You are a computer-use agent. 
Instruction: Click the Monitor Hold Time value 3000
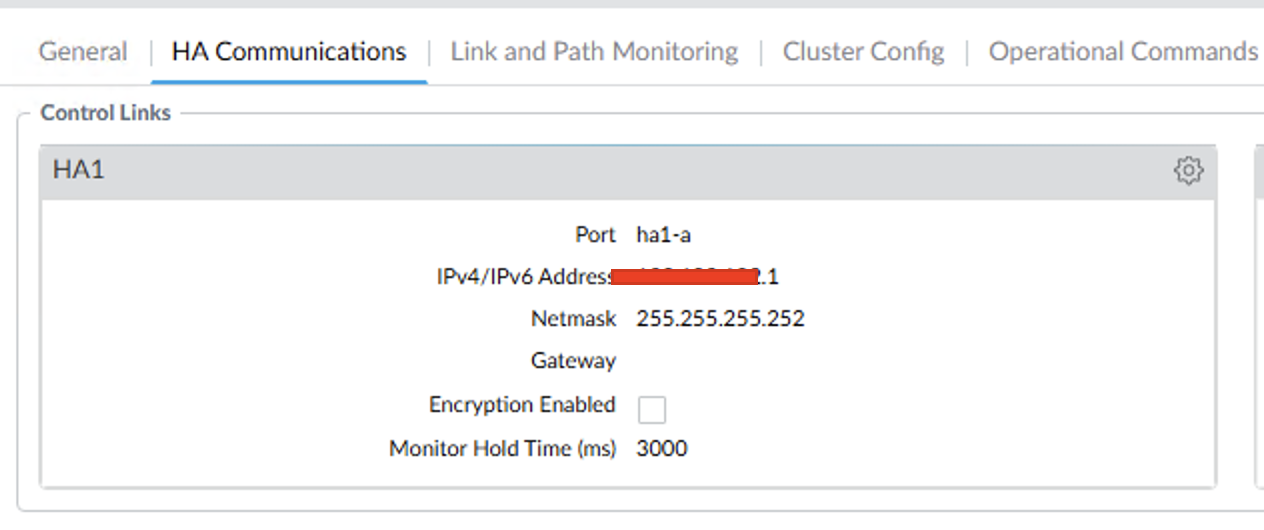click(x=662, y=448)
